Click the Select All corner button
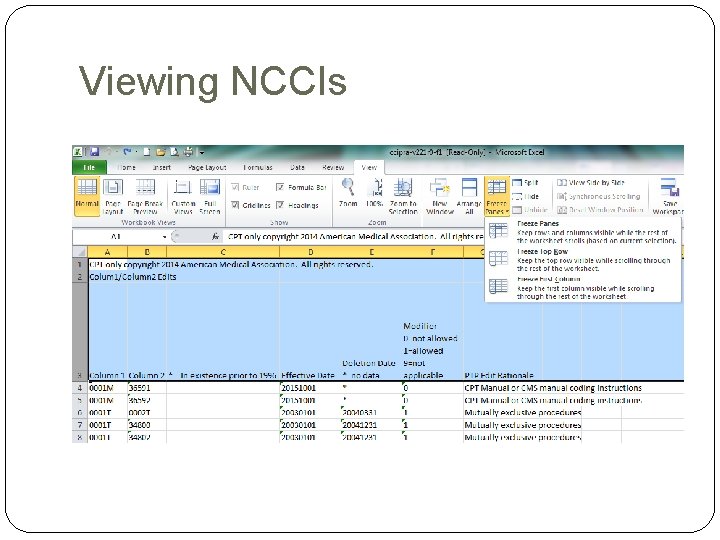 click(80, 252)
